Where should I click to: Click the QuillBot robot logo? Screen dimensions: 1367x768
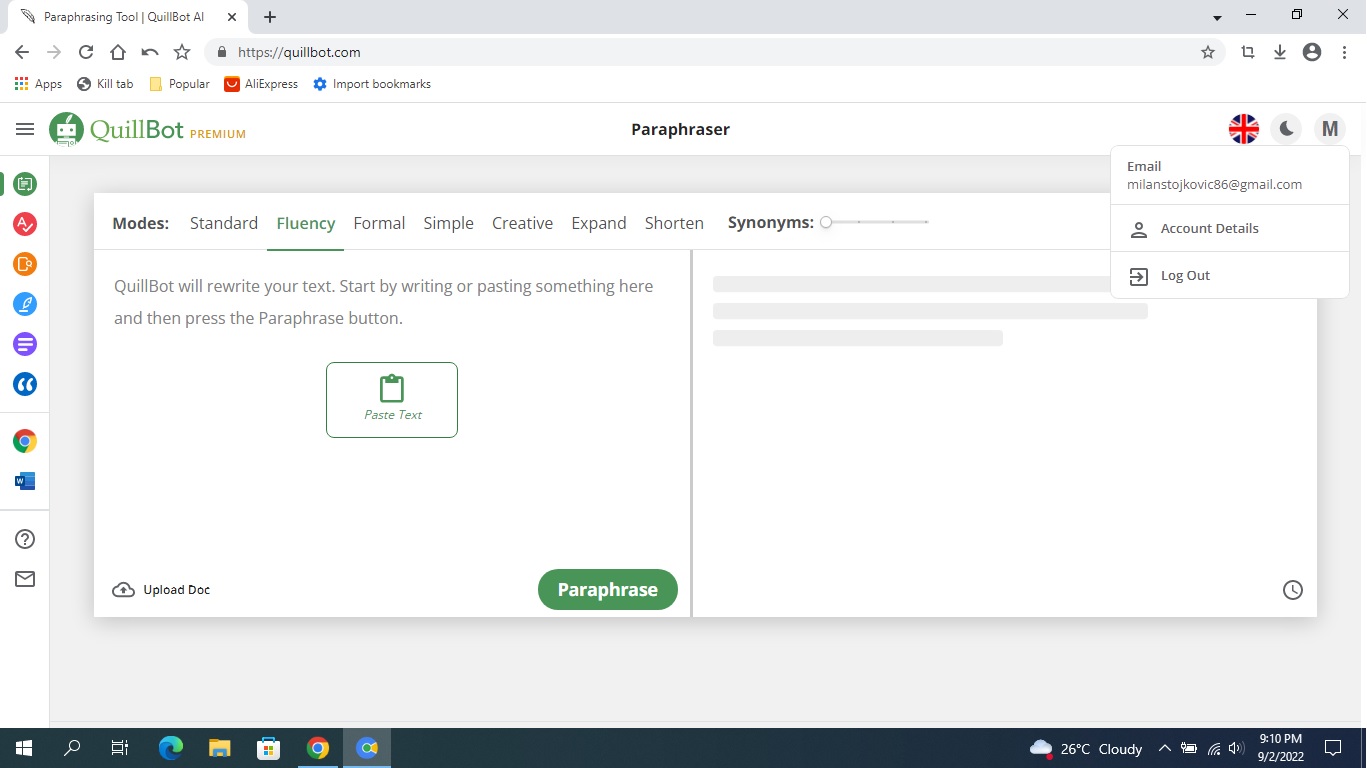tap(66, 129)
